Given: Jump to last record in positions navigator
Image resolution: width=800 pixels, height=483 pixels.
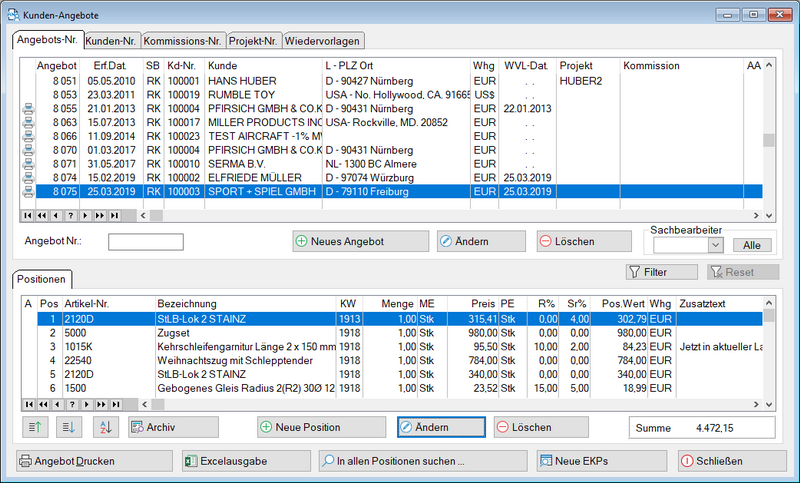Looking at the screenshot, I should (114, 403).
